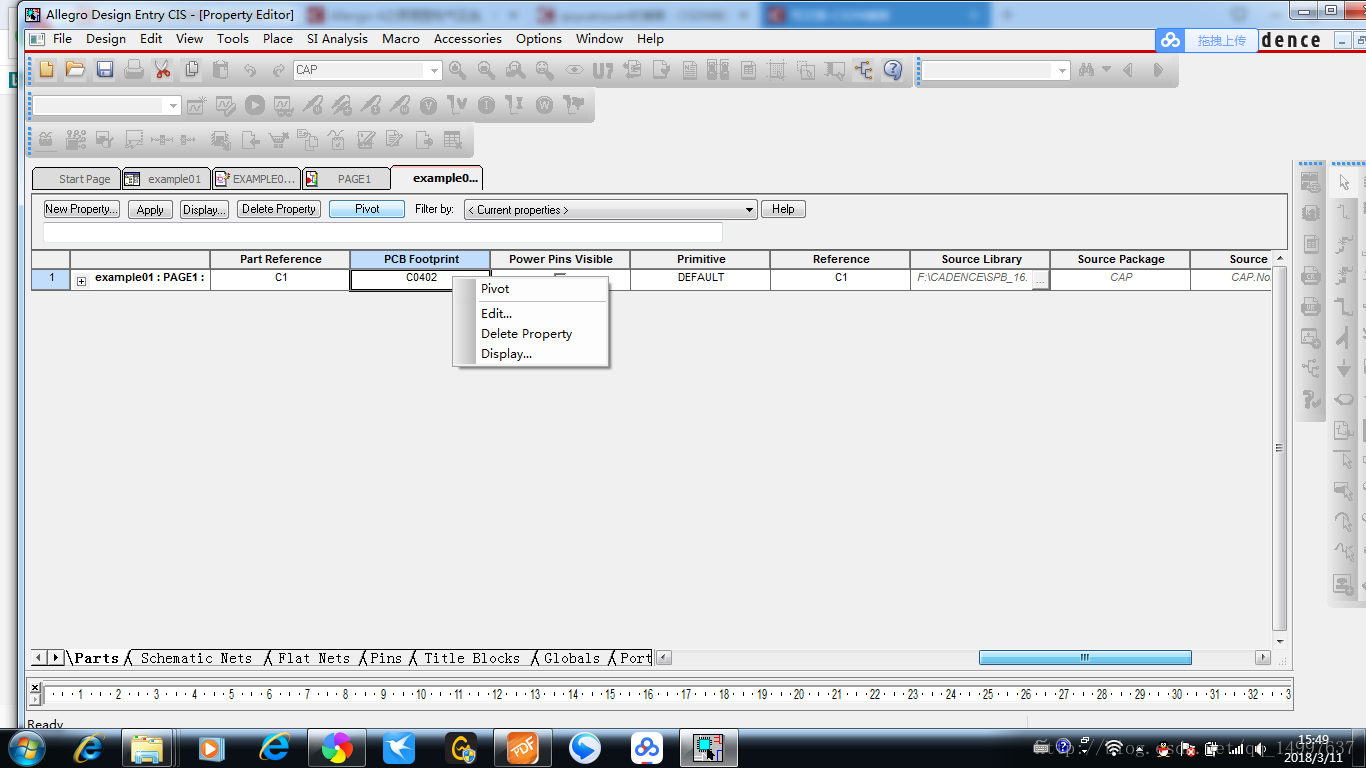Click the Part Reference C1 cell
This screenshot has height=768, width=1366.
tap(280, 279)
